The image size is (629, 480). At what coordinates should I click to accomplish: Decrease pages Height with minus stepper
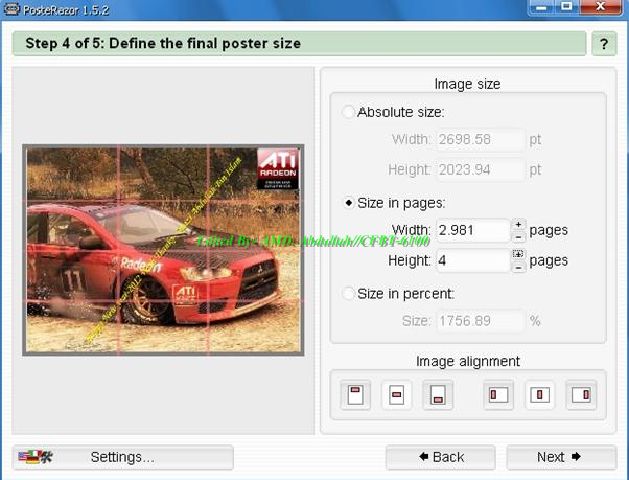coord(518,267)
